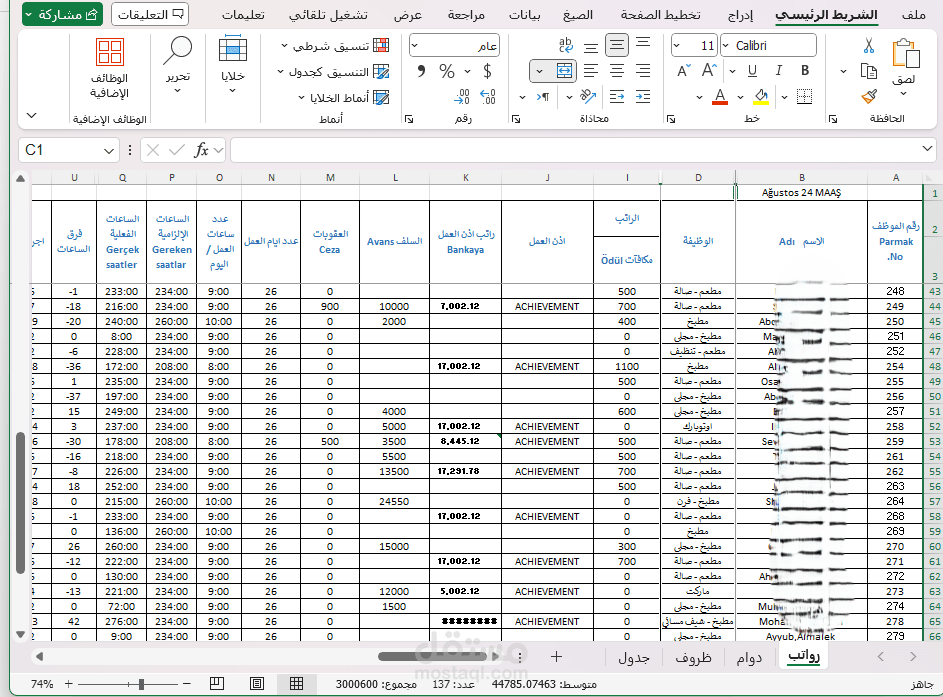Open borders dropdown arrow
The width and height of the screenshot is (943, 697).
pyautogui.click(x=784, y=97)
